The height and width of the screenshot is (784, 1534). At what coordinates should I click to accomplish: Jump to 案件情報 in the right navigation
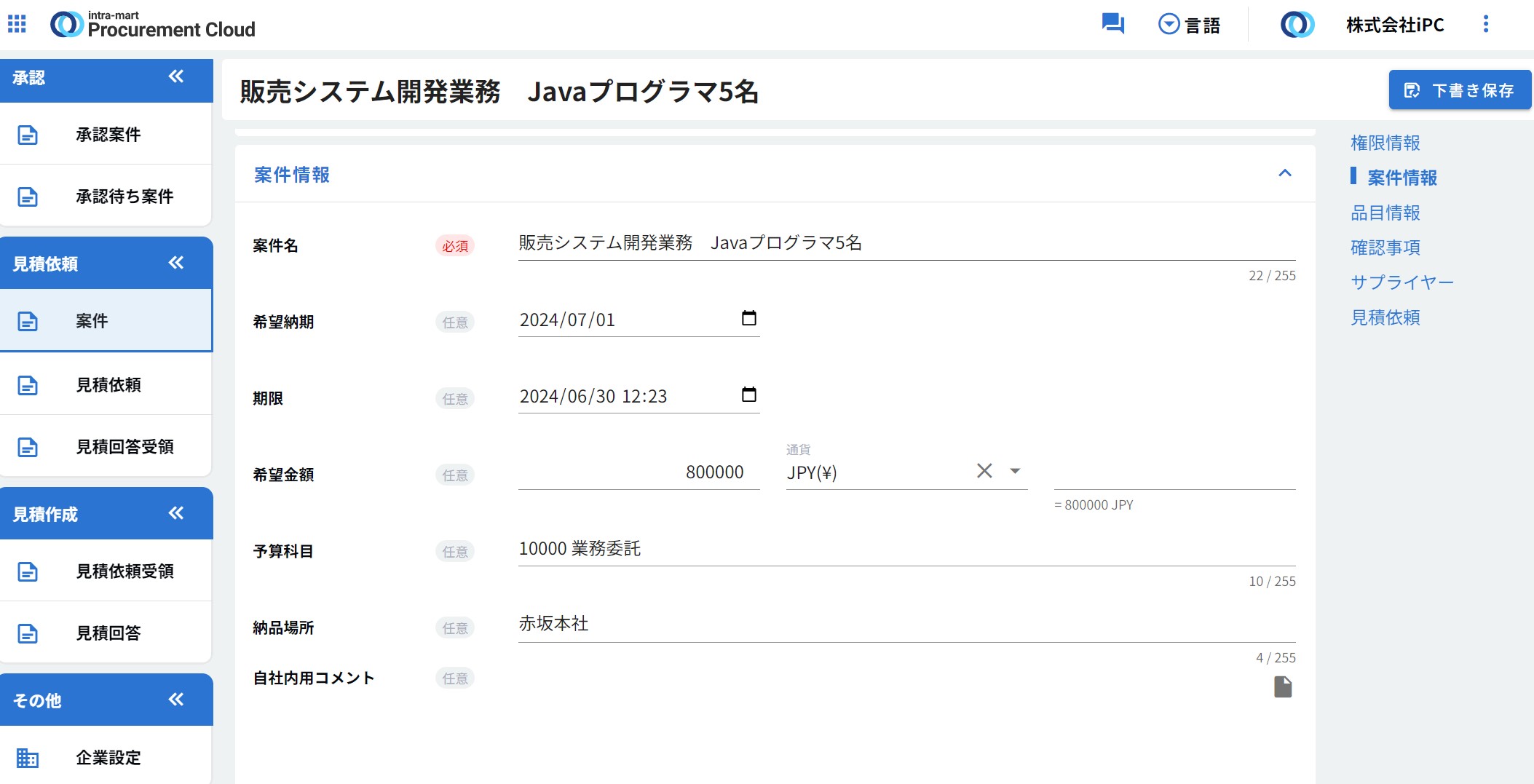tap(1402, 178)
